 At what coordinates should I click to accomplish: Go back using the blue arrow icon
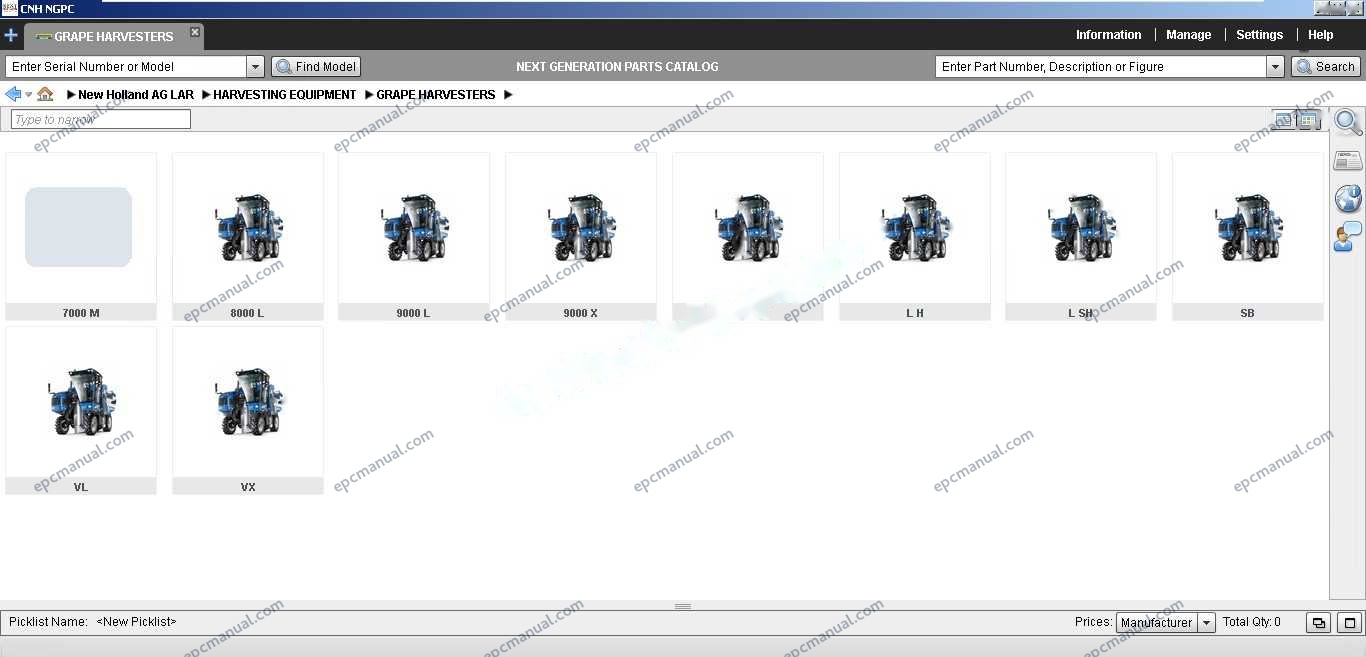(x=13, y=94)
